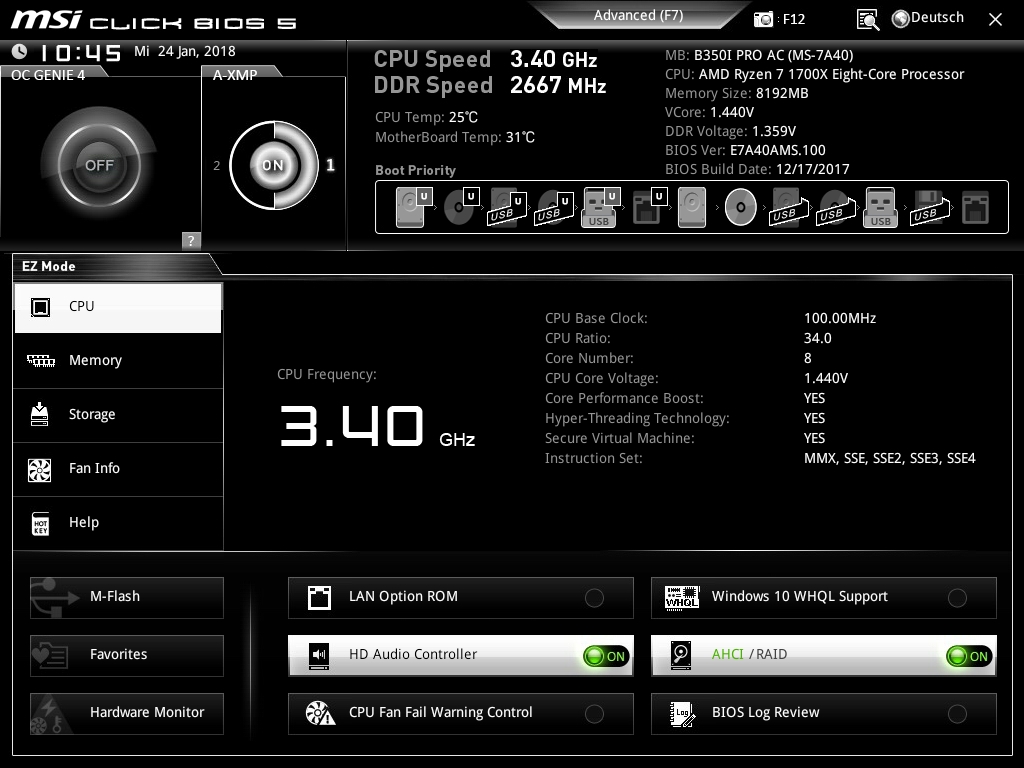The image size is (1024, 768).
Task: Select the UEFI USB key boot icon
Action: click(x=600, y=207)
